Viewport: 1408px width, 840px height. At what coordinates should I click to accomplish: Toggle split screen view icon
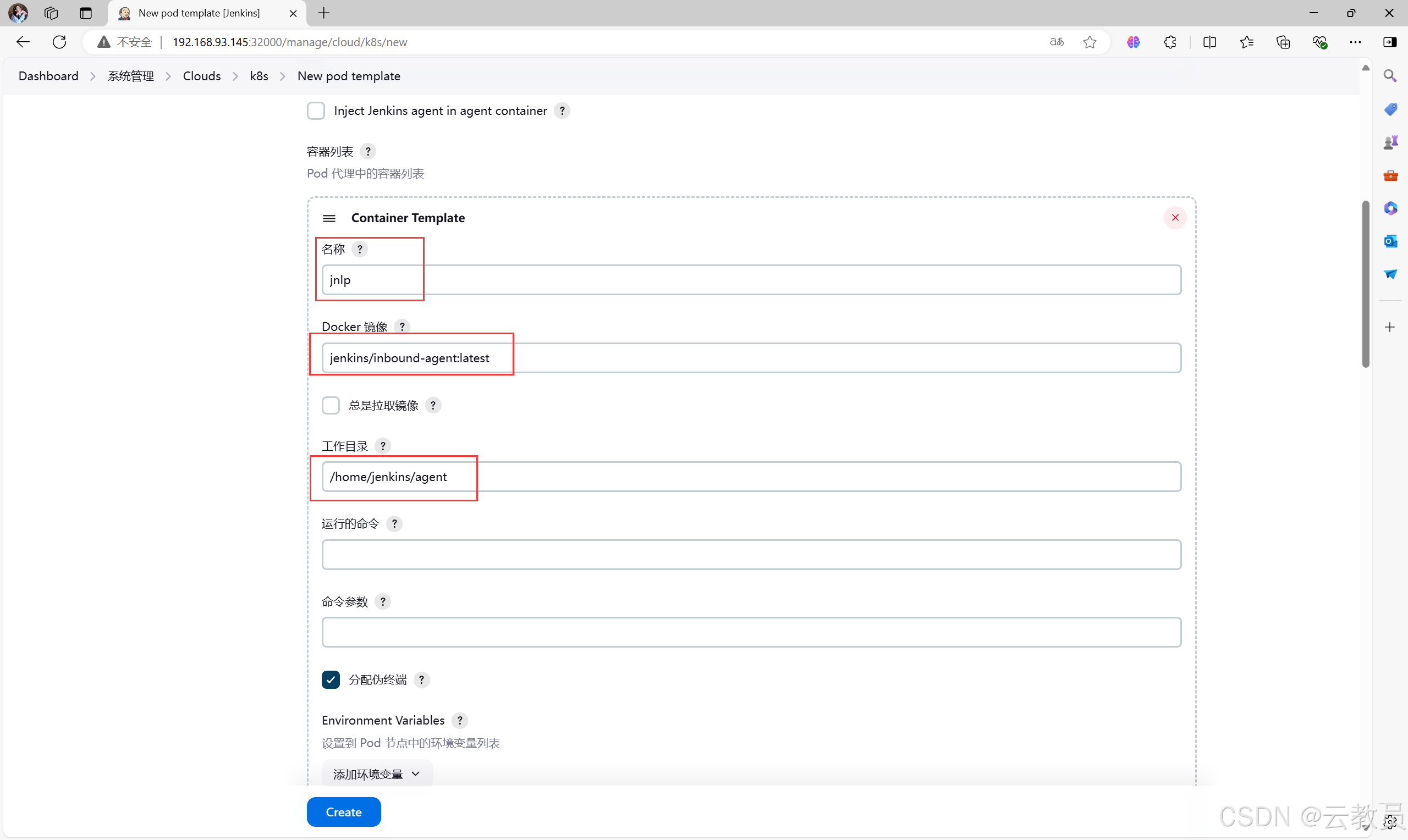point(1210,42)
